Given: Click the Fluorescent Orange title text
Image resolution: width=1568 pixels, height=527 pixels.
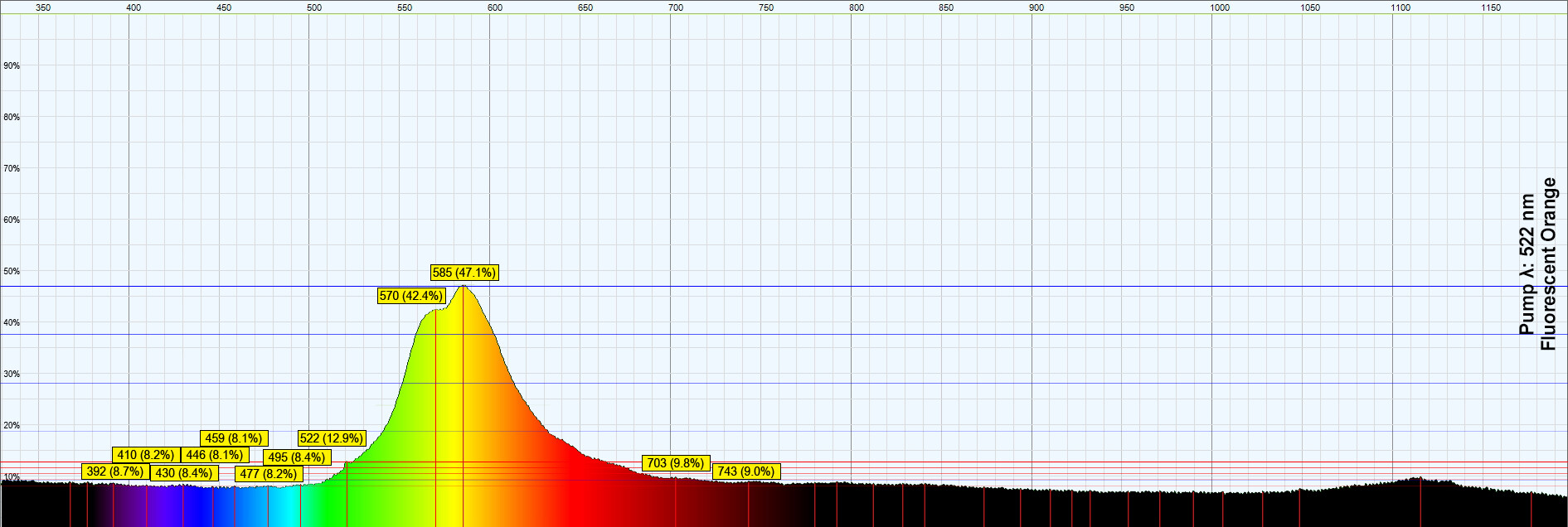Looking at the screenshot, I should point(1548,263).
